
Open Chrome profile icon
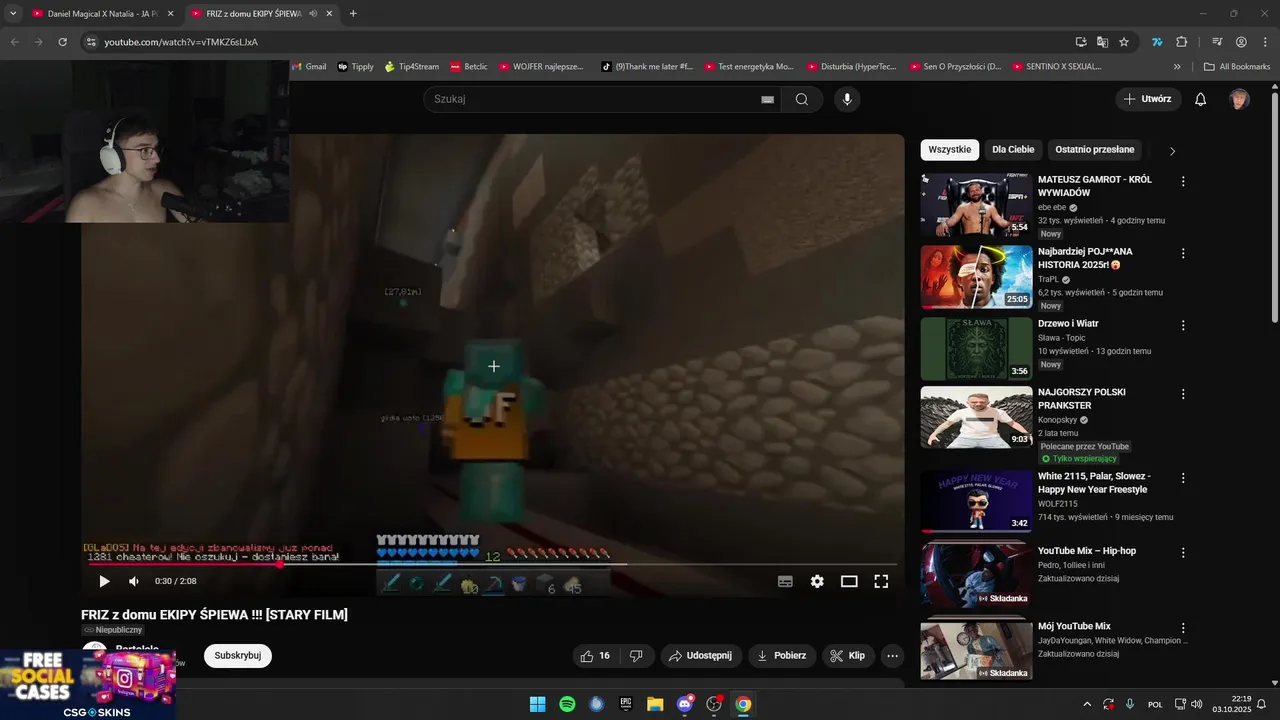coord(1241,42)
